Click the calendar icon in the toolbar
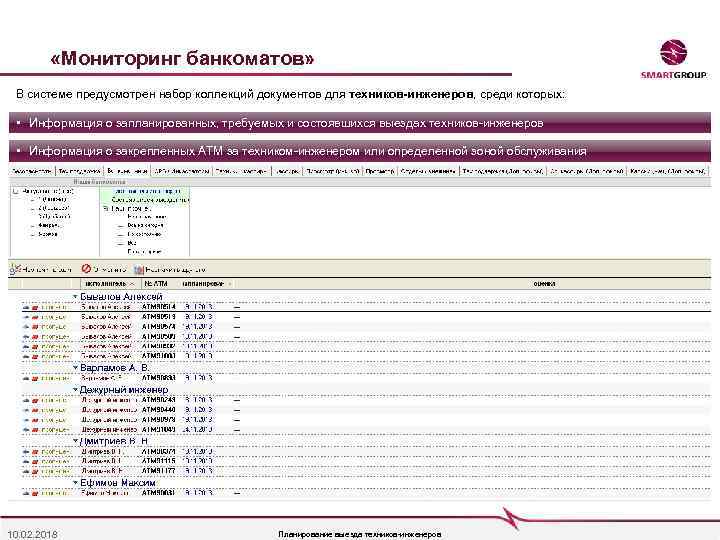This screenshot has height=540, width=720. point(139,270)
